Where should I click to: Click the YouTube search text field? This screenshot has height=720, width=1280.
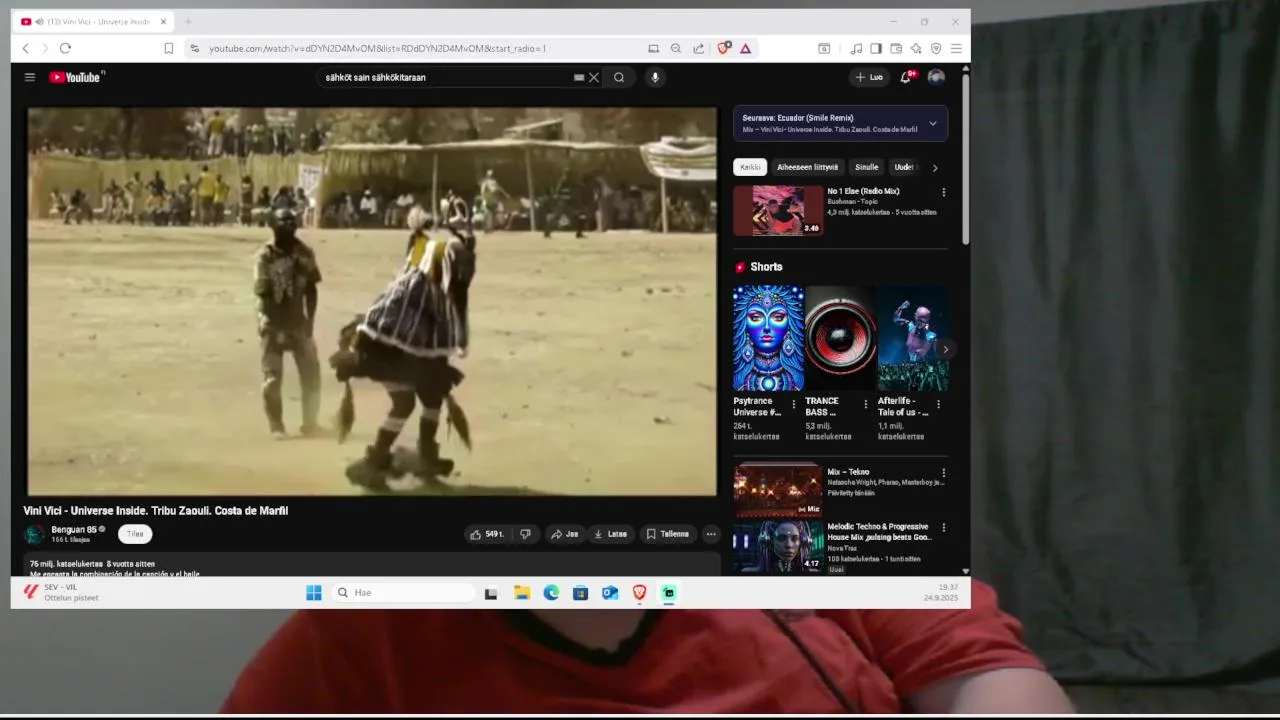(445, 77)
